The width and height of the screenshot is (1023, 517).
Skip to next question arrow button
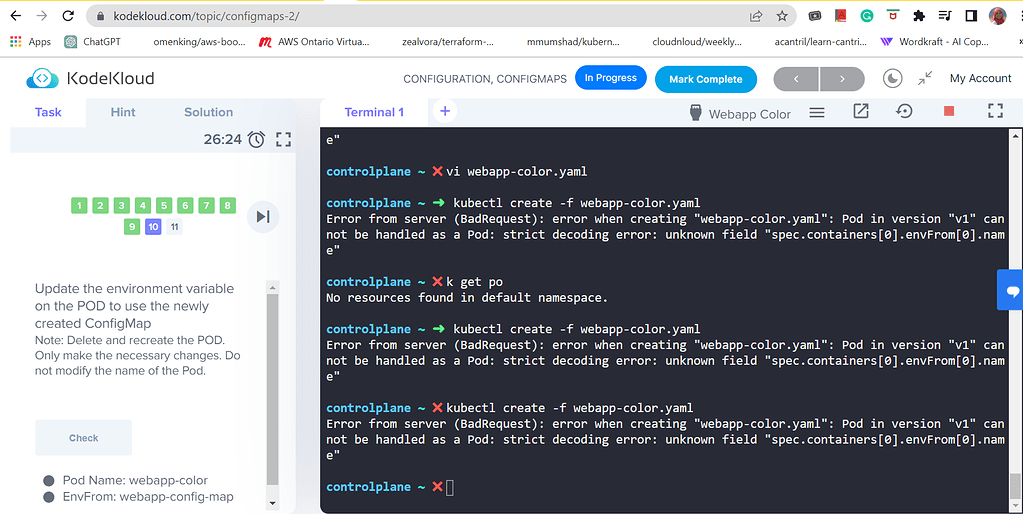click(262, 216)
